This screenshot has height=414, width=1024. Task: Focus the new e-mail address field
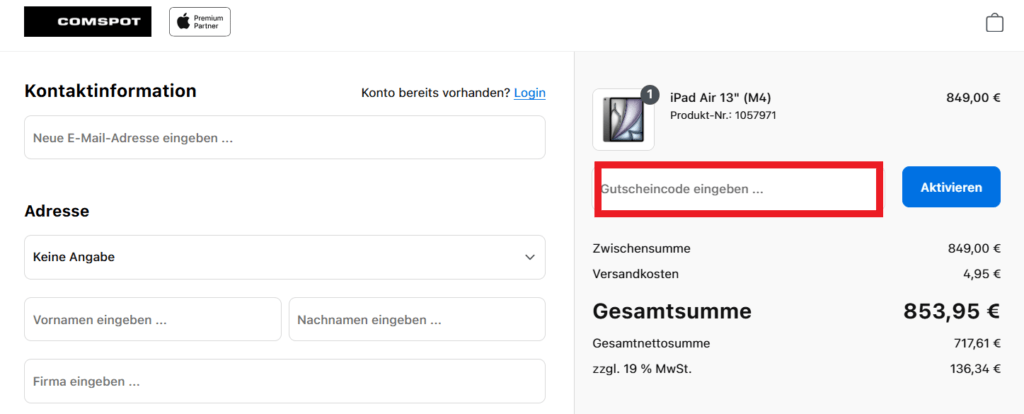[x=285, y=137]
